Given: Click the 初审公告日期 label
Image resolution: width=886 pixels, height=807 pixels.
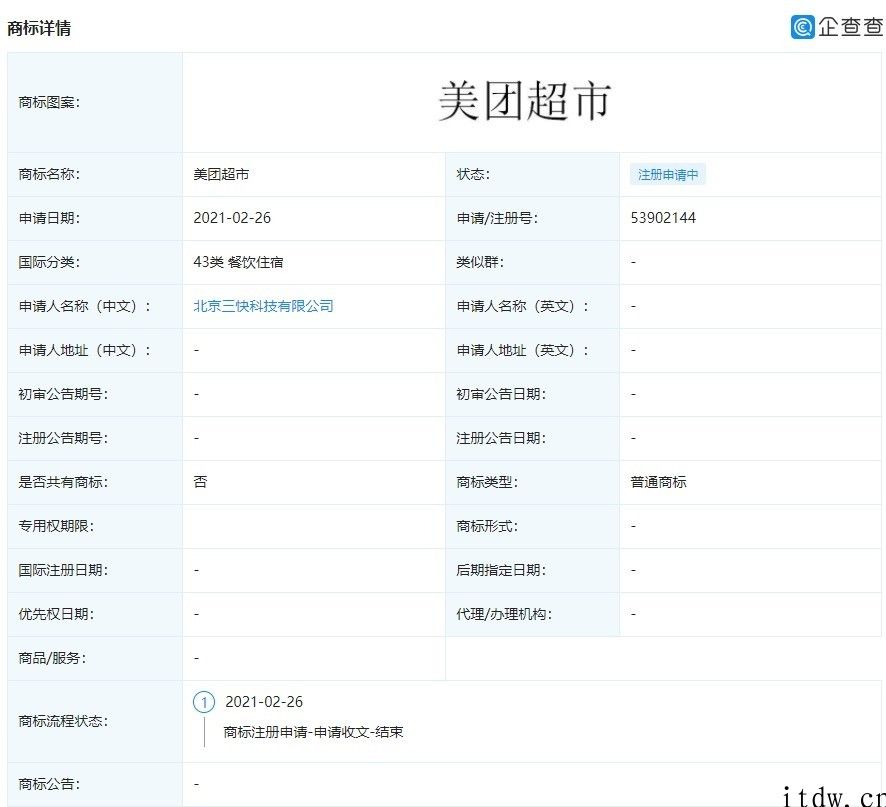Looking at the screenshot, I should pyautogui.click(x=501, y=394).
